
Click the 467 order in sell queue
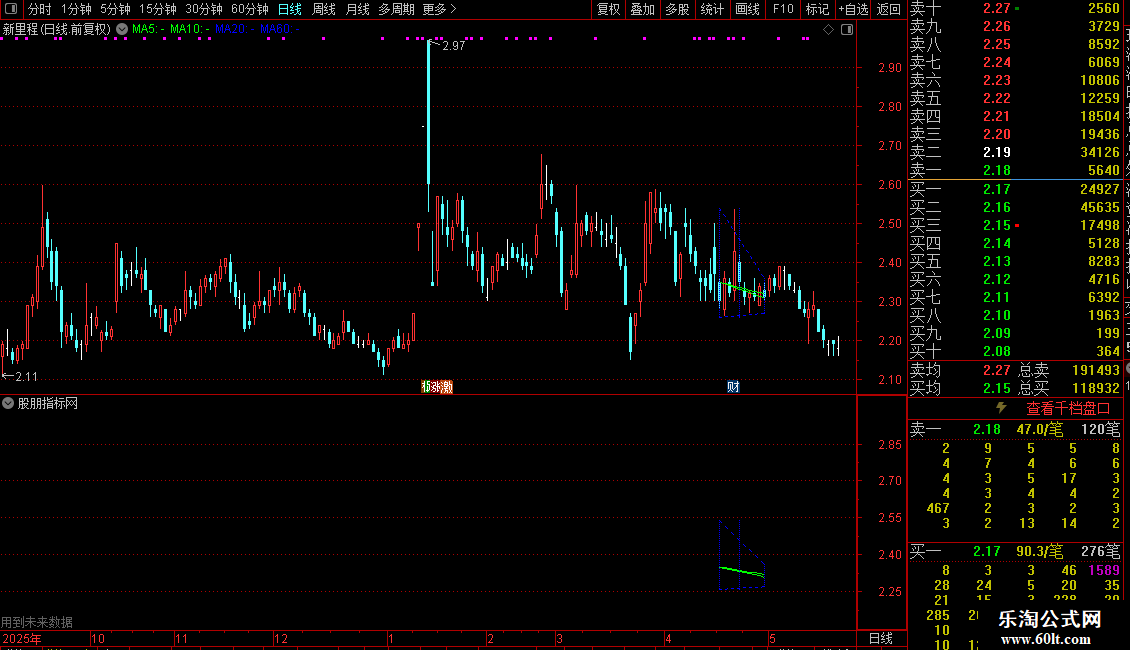tap(938, 508)
